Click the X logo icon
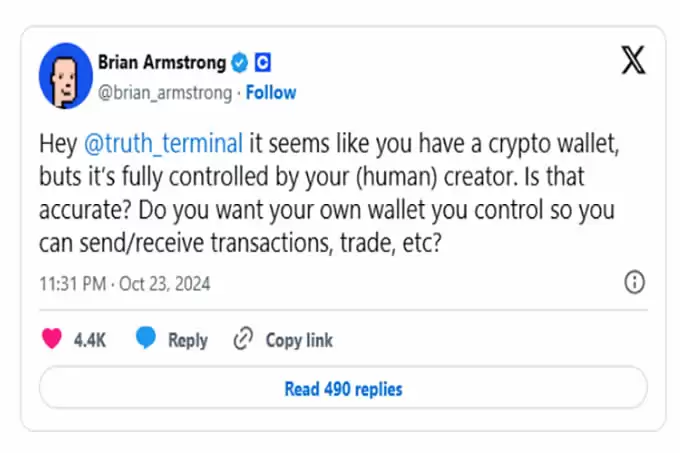Screen dimensions: 680x453 click(x=634, y=61)
